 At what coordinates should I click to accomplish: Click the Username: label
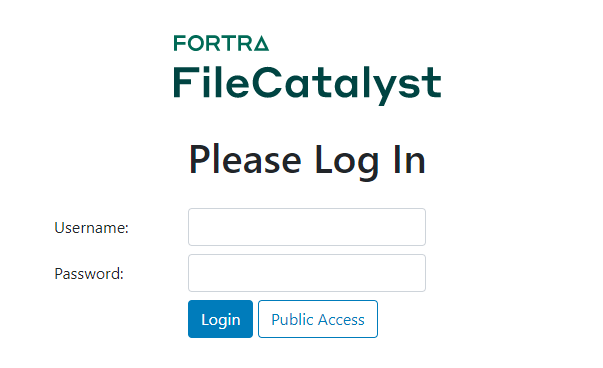pos(92,228)
